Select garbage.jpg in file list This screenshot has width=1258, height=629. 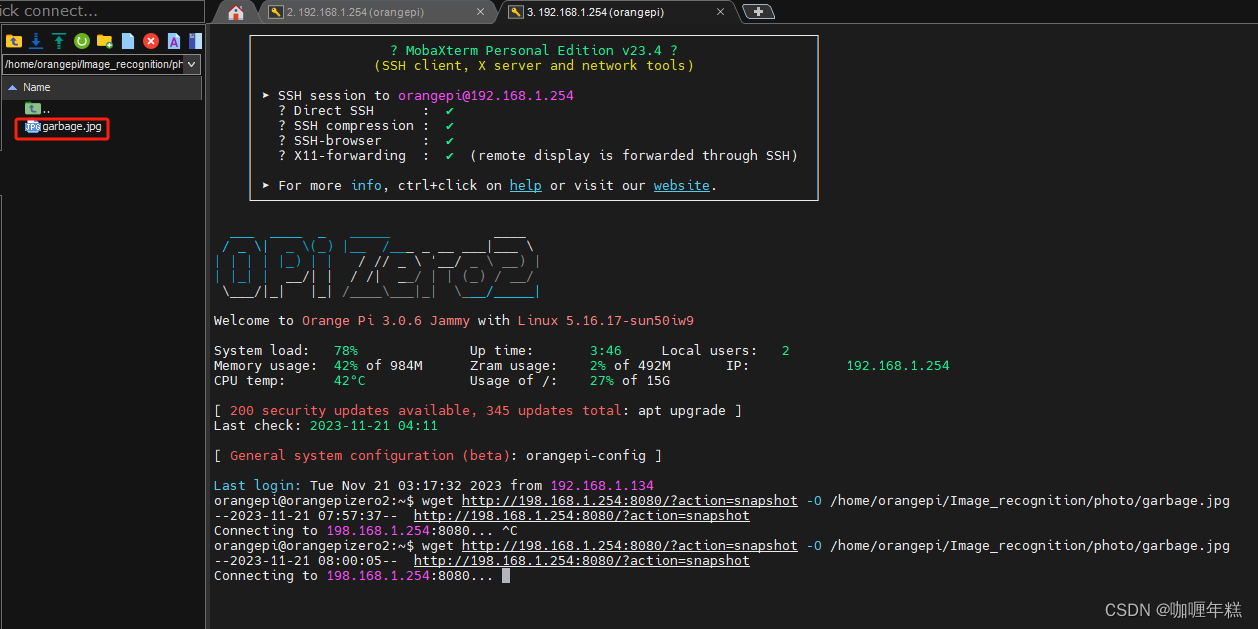[72, 127]
